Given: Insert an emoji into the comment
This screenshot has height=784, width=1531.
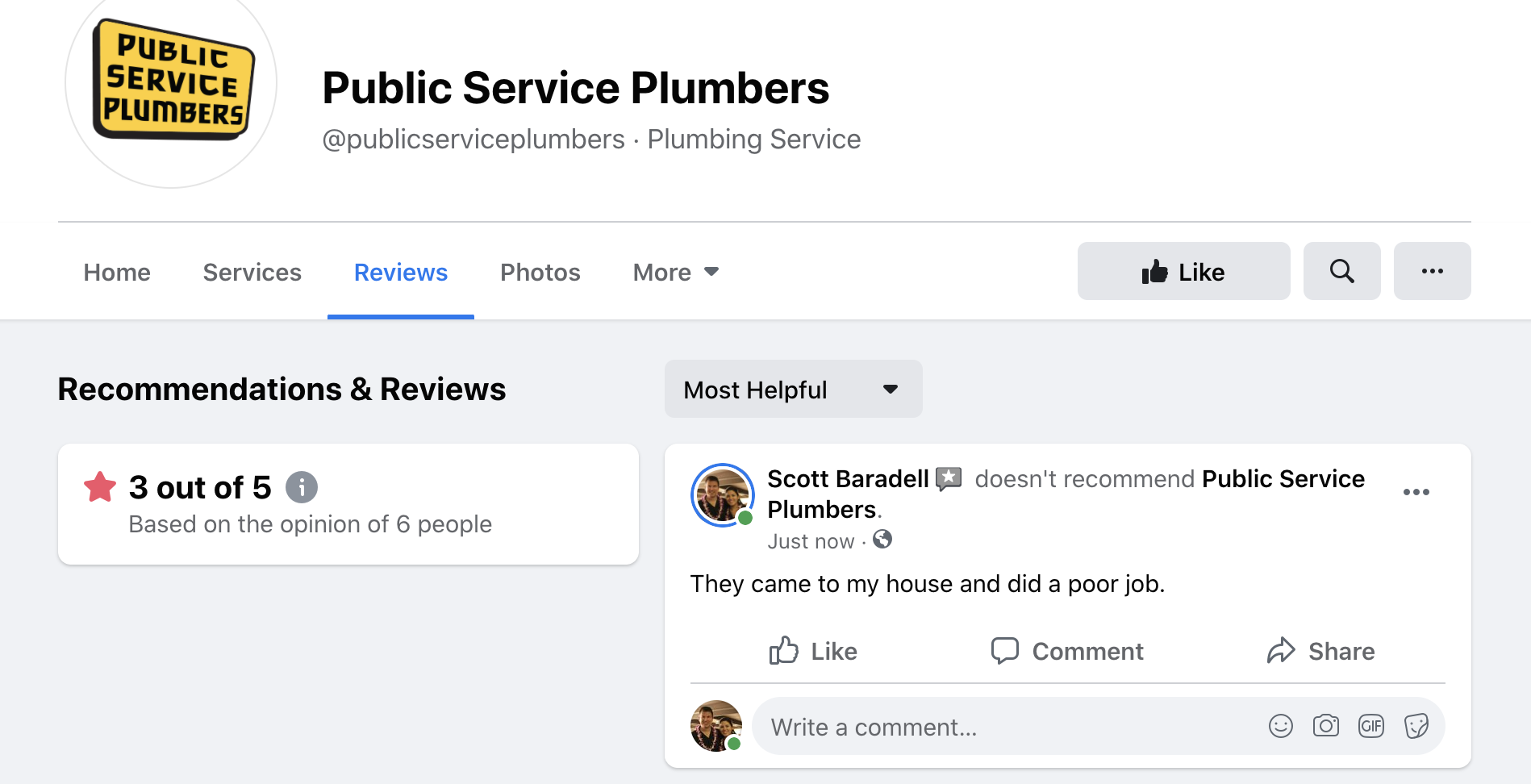Looking at the screenshot, I should click(x=1280, y=726).
